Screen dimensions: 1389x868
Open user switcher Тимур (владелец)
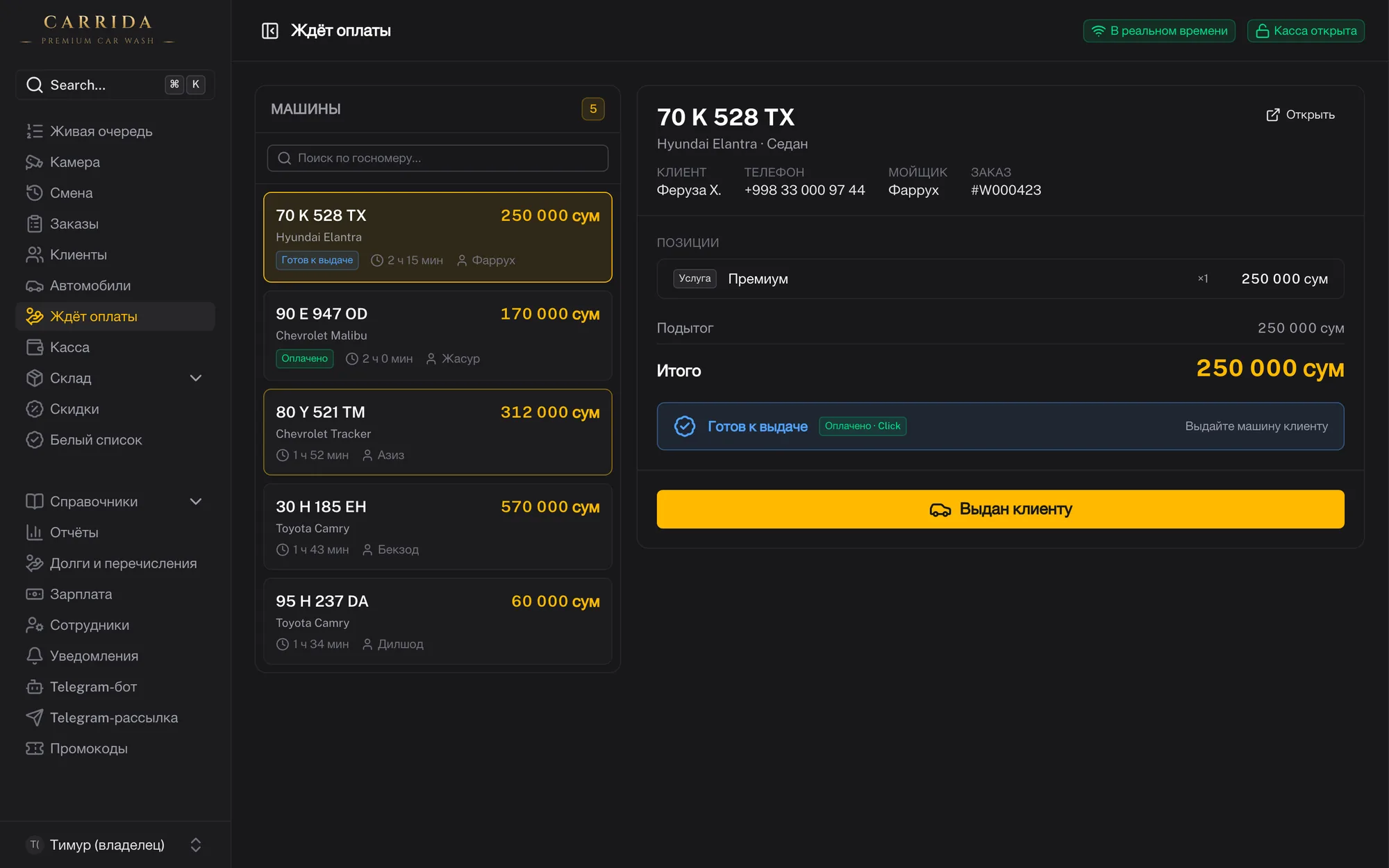tap(115, 844)
